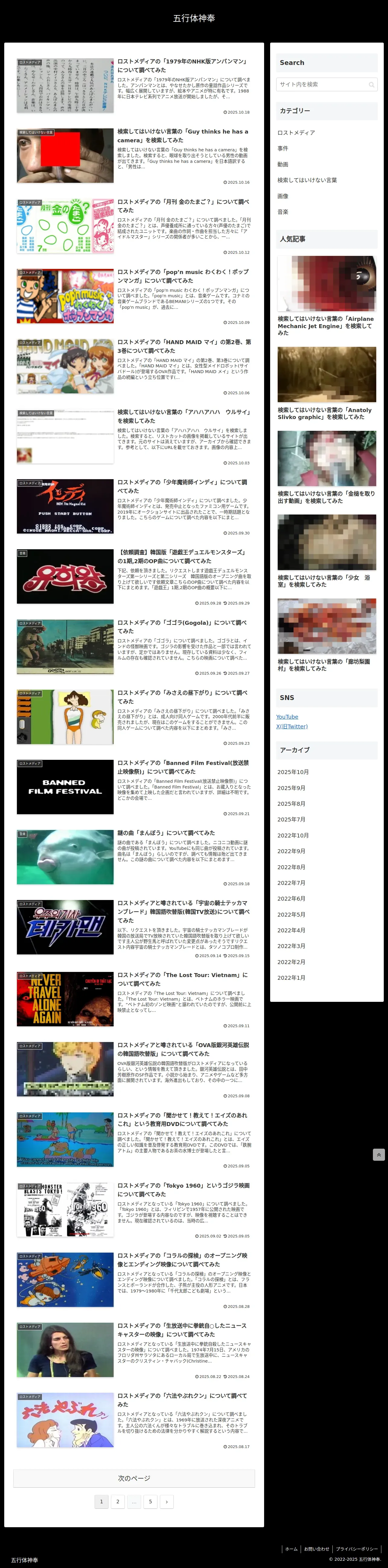The width and height of the screenshot is (388, 1568).
Task: Click the 次のページ button
Action: coord(134,1478)
